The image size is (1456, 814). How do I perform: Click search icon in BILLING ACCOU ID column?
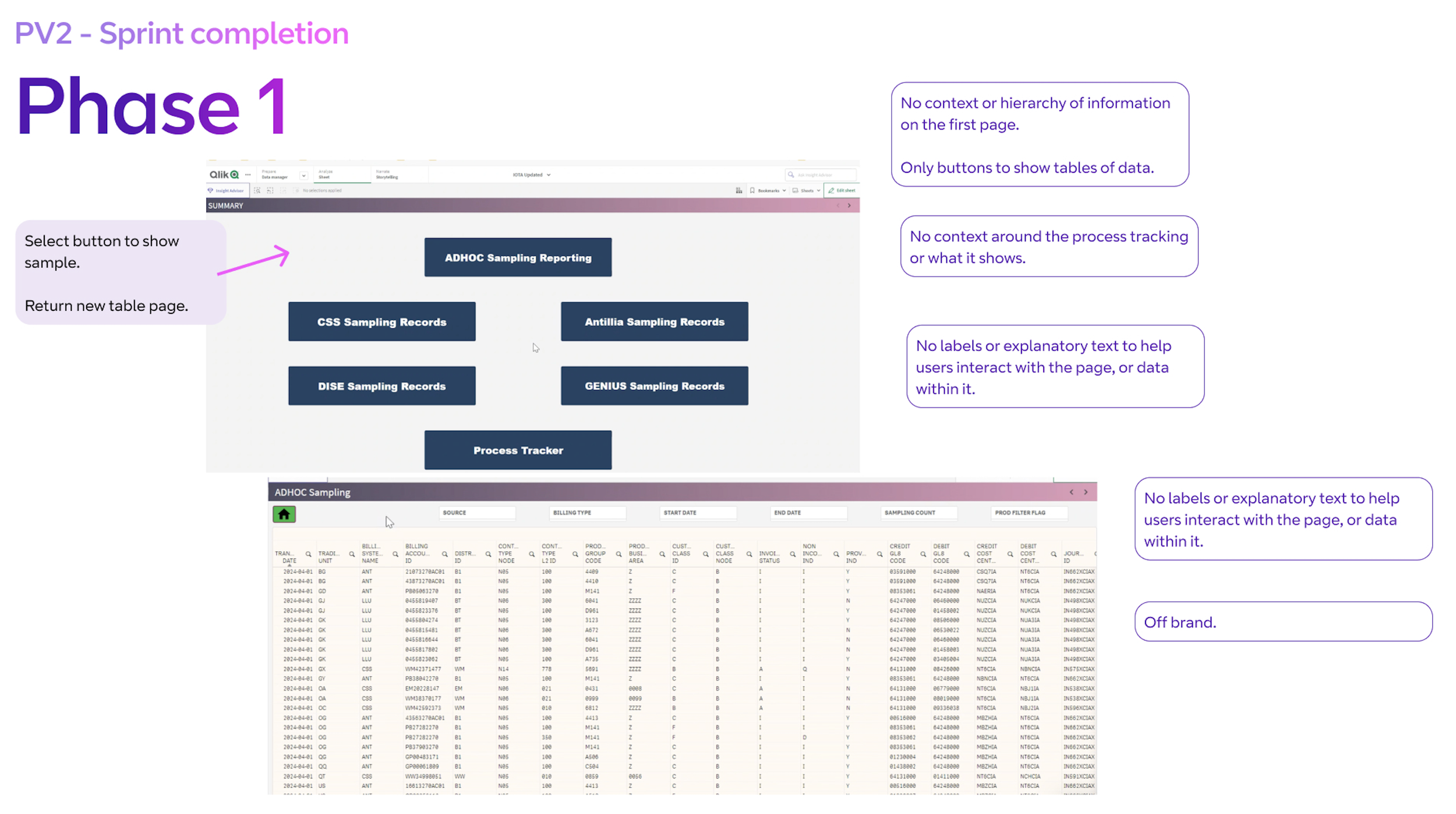click(x=444, y=554)
